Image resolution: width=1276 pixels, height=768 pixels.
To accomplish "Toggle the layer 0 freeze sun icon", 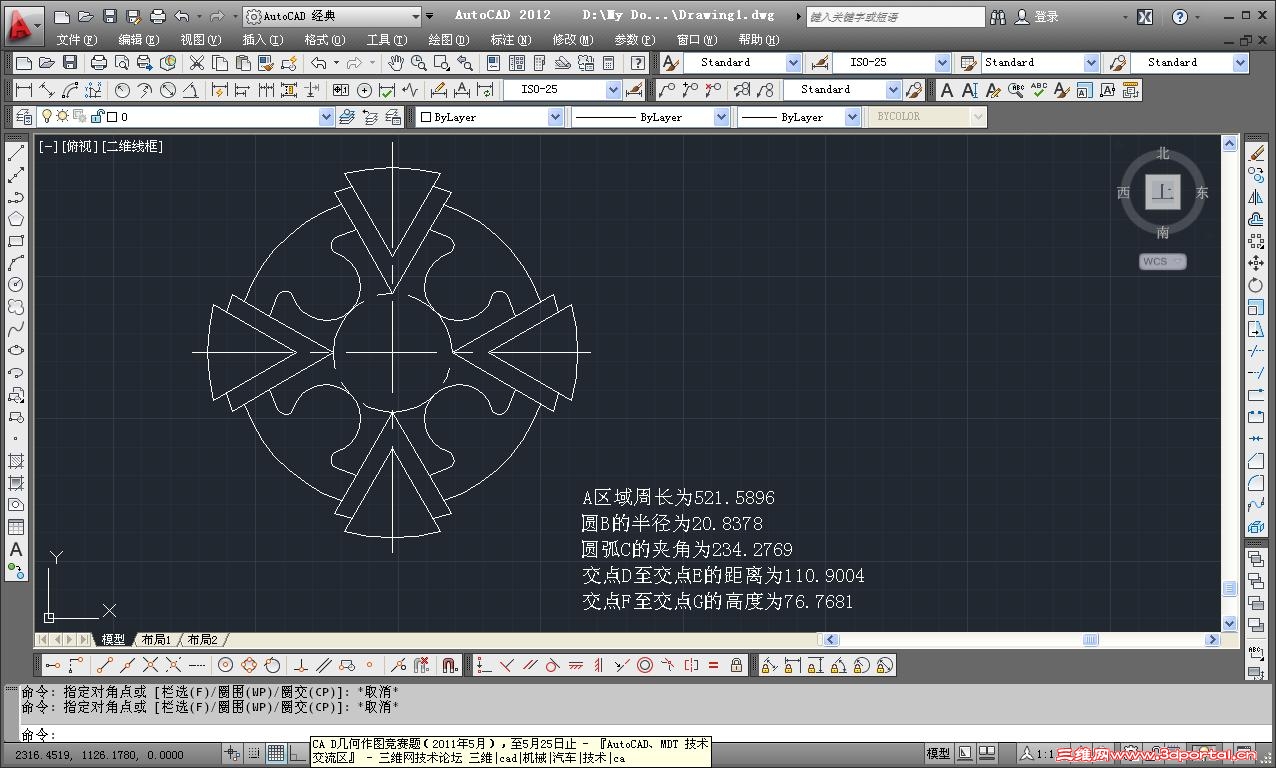I will [63, 117].
